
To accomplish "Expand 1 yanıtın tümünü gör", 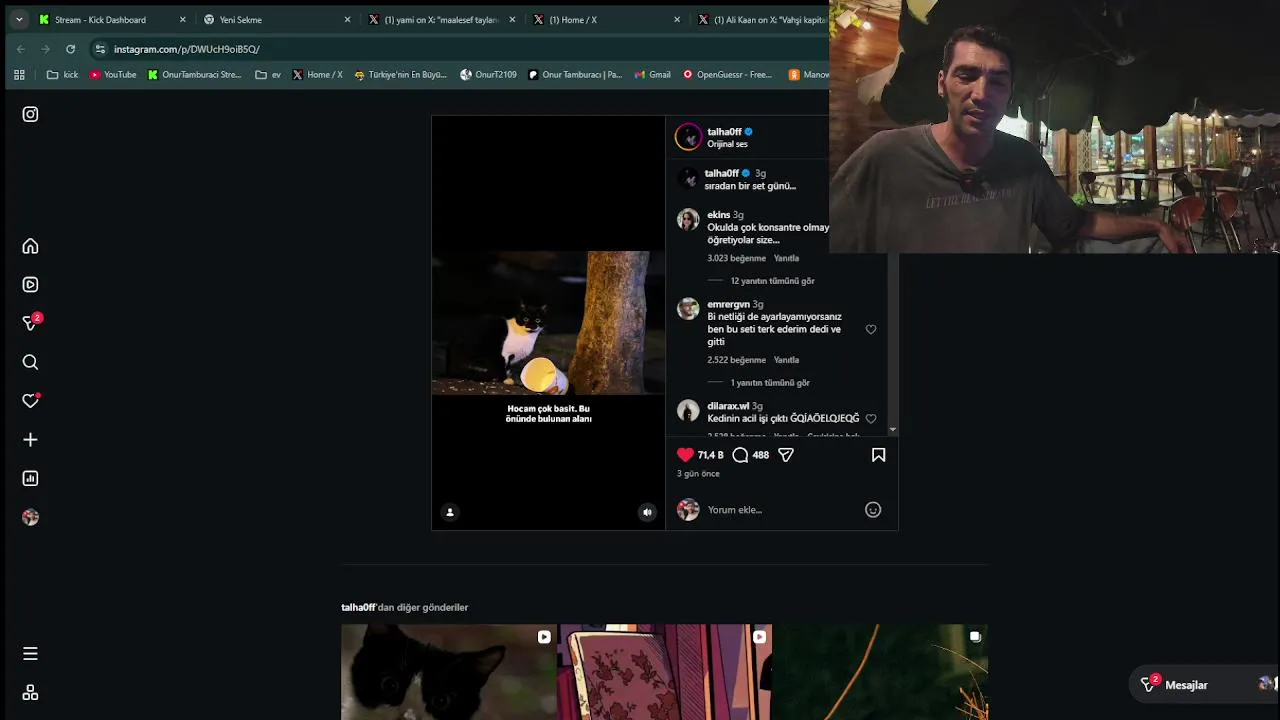I will click(x=770, y=383).
